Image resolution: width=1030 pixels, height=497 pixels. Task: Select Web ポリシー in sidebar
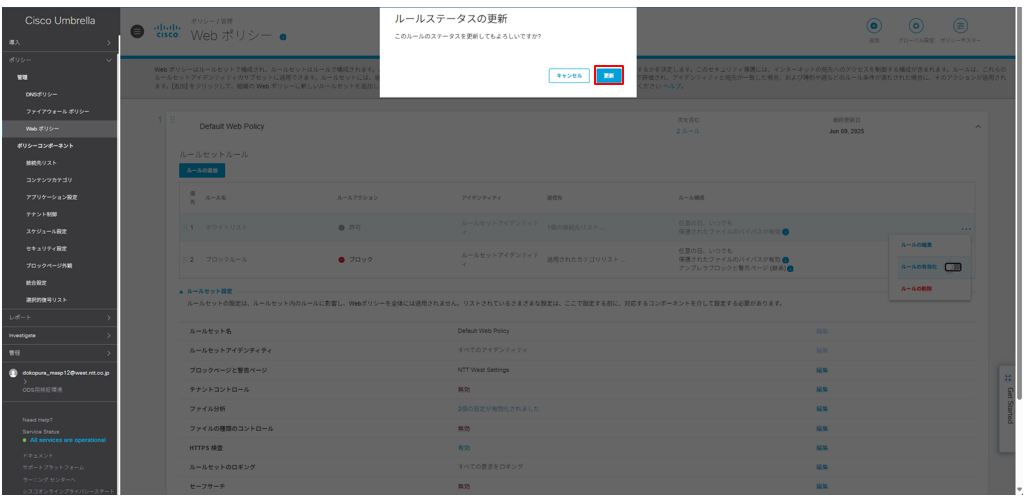[43, 129]
